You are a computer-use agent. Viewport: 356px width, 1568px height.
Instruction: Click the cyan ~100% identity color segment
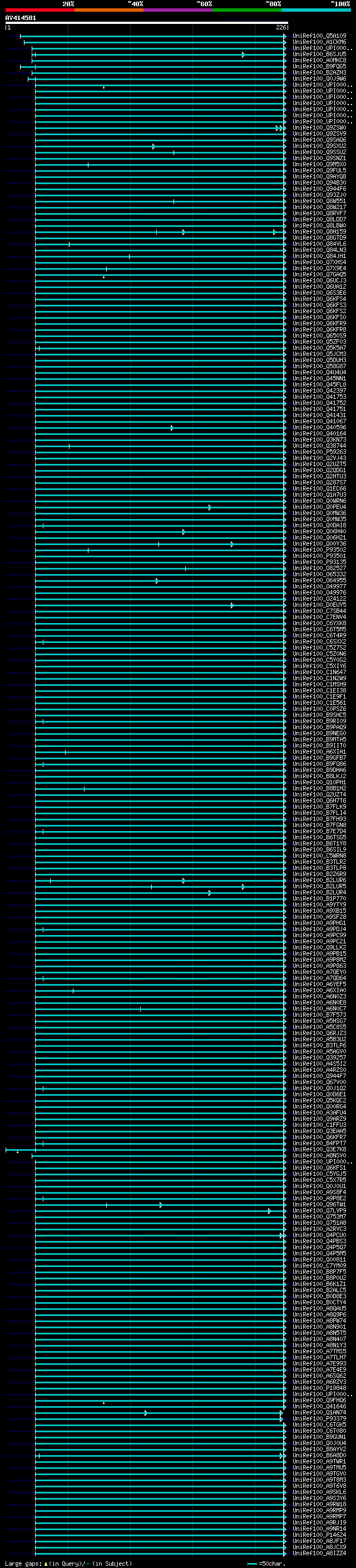pyautogui.click(x=317, y=10)
